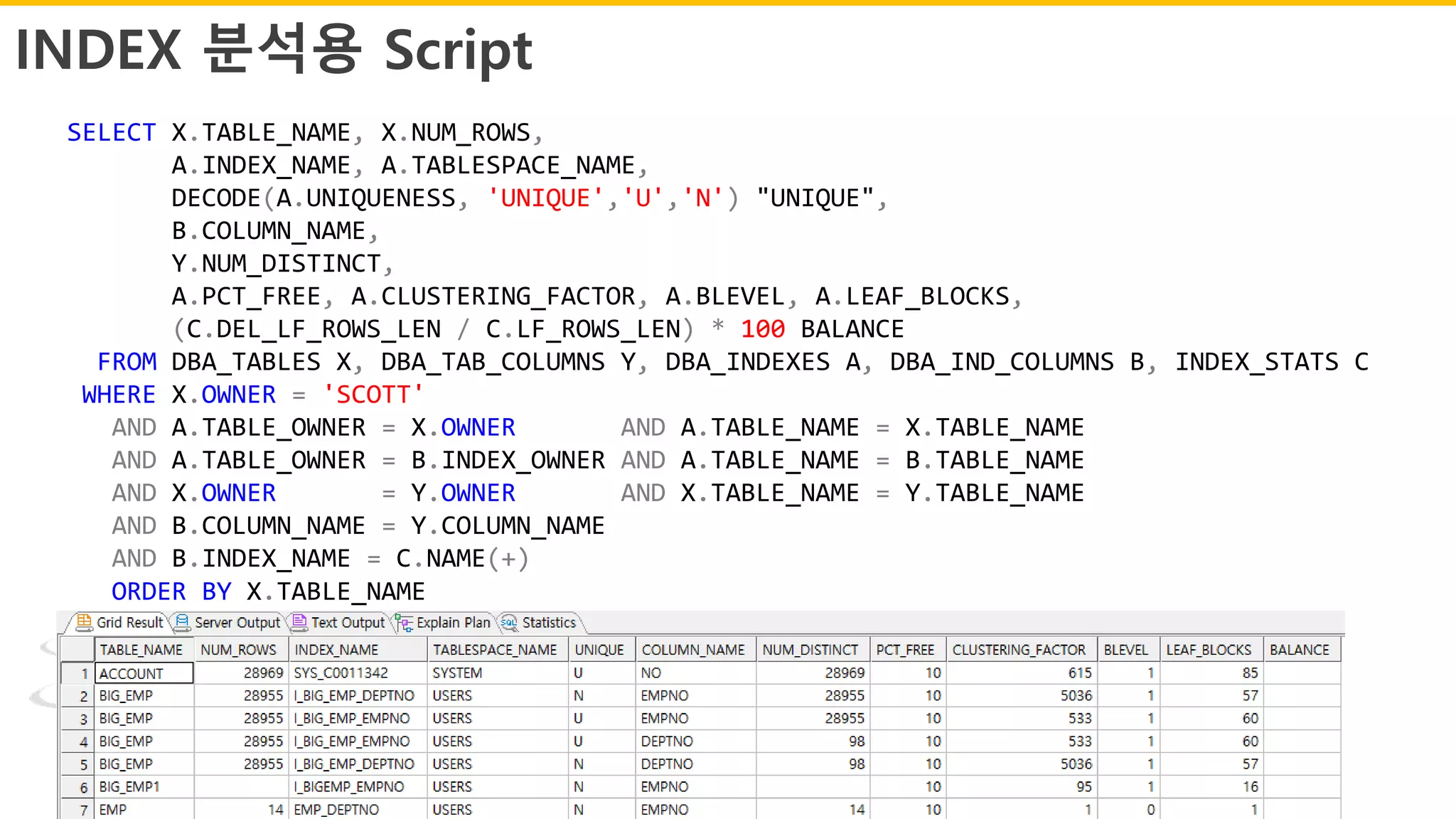Click the I_BIGEMP_EMPNO index cell
The image size is (1456, 819).
coord(358,787)
